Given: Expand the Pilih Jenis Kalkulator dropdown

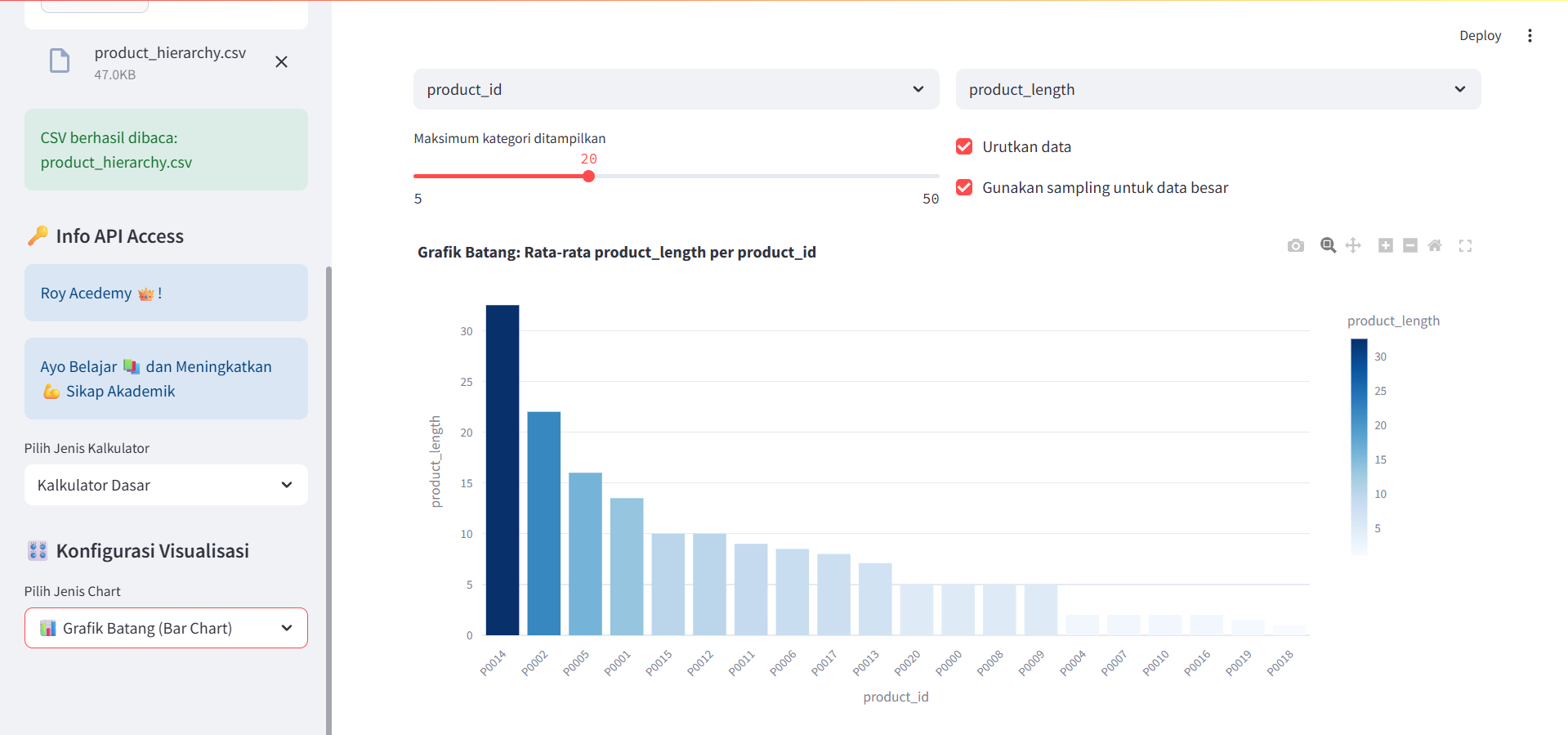Looking at the screenshot, I should pos(166,486).
